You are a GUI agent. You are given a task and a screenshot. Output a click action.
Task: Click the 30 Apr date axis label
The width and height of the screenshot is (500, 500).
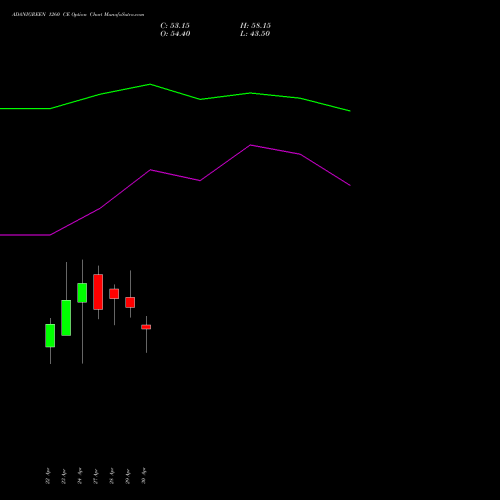[144, 476]
